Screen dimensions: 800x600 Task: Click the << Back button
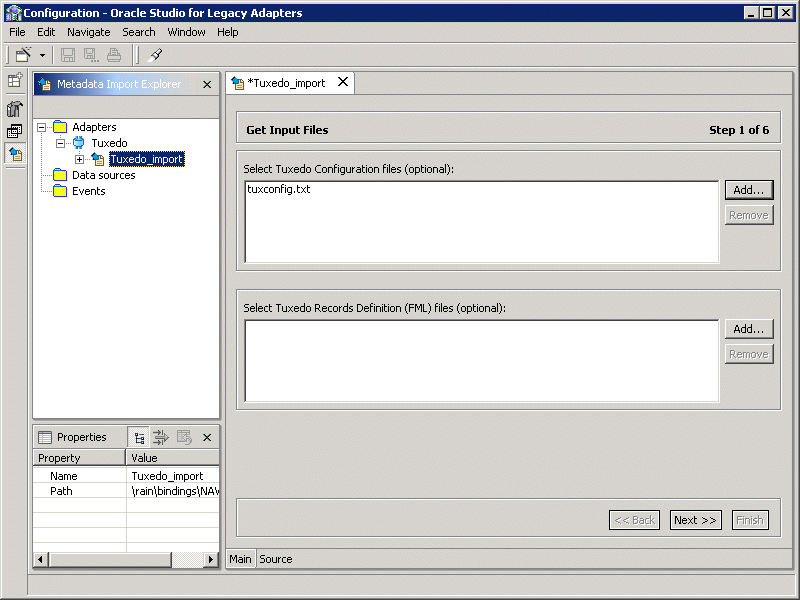coord(635,520)
